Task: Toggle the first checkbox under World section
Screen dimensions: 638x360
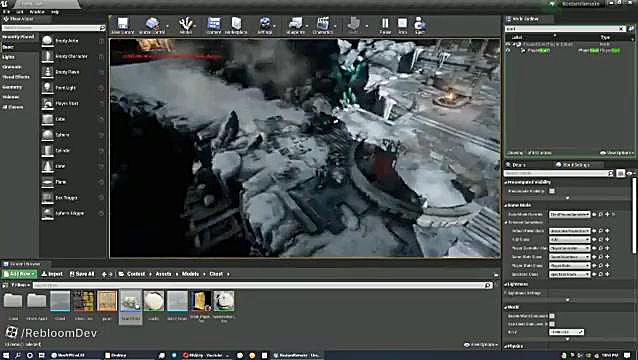Action: (x=552, y=316)
